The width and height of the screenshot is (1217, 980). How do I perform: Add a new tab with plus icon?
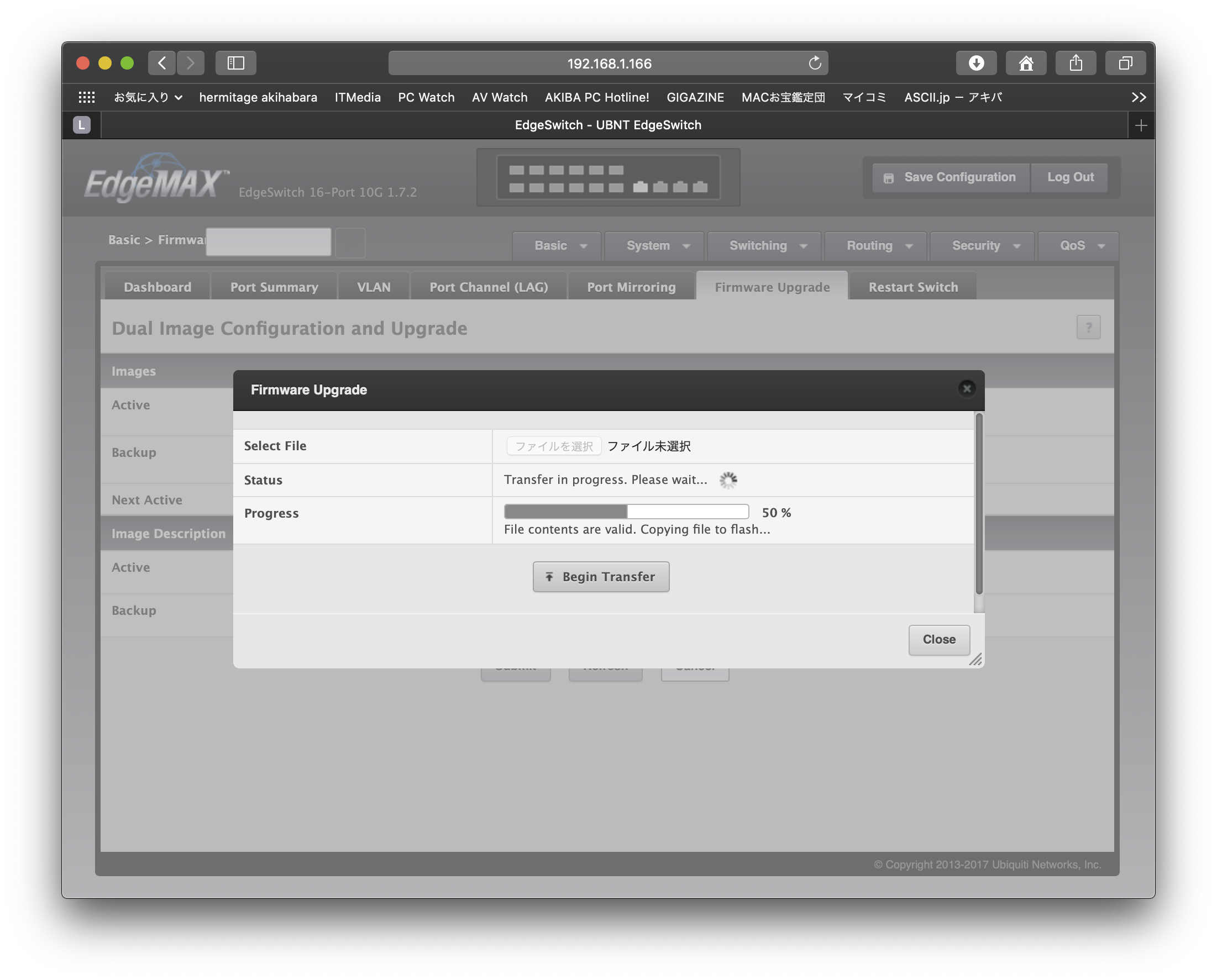pyautogui.click(x=1141, y=125)
